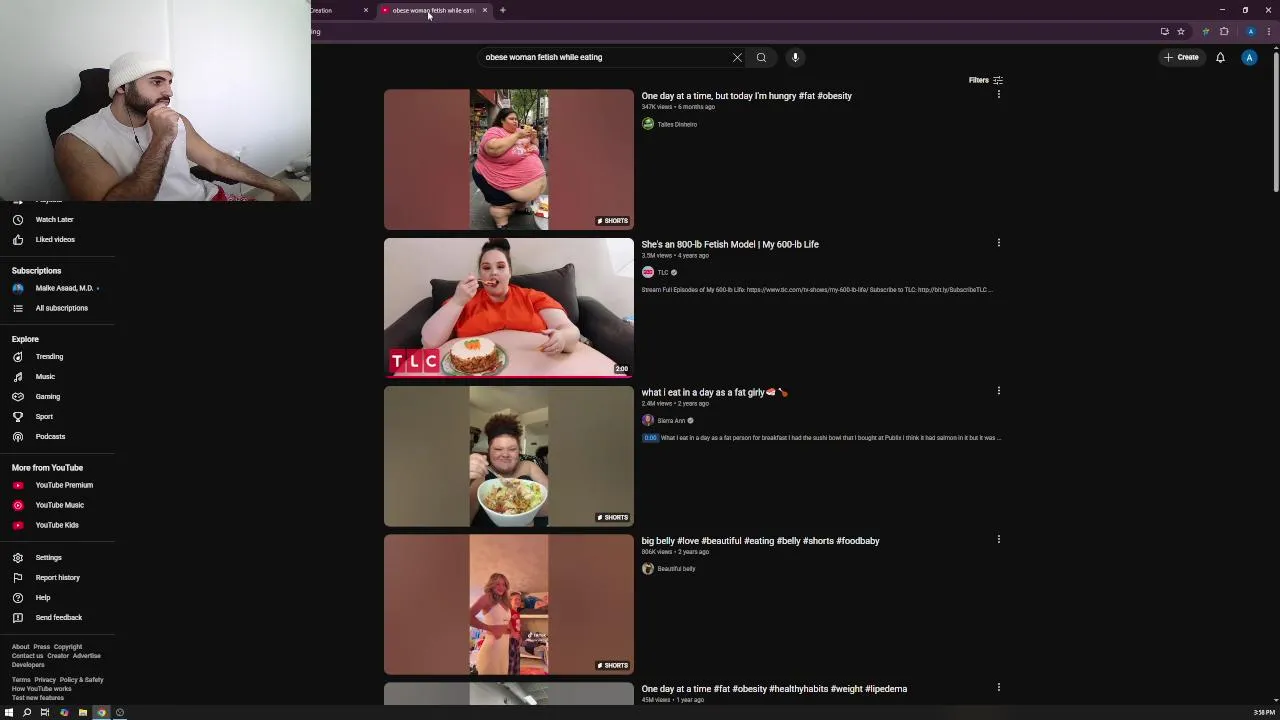Jump to 0:00 timestamp in Sierra Ann description
This screenshot has height=720, width=1280.
650,438
